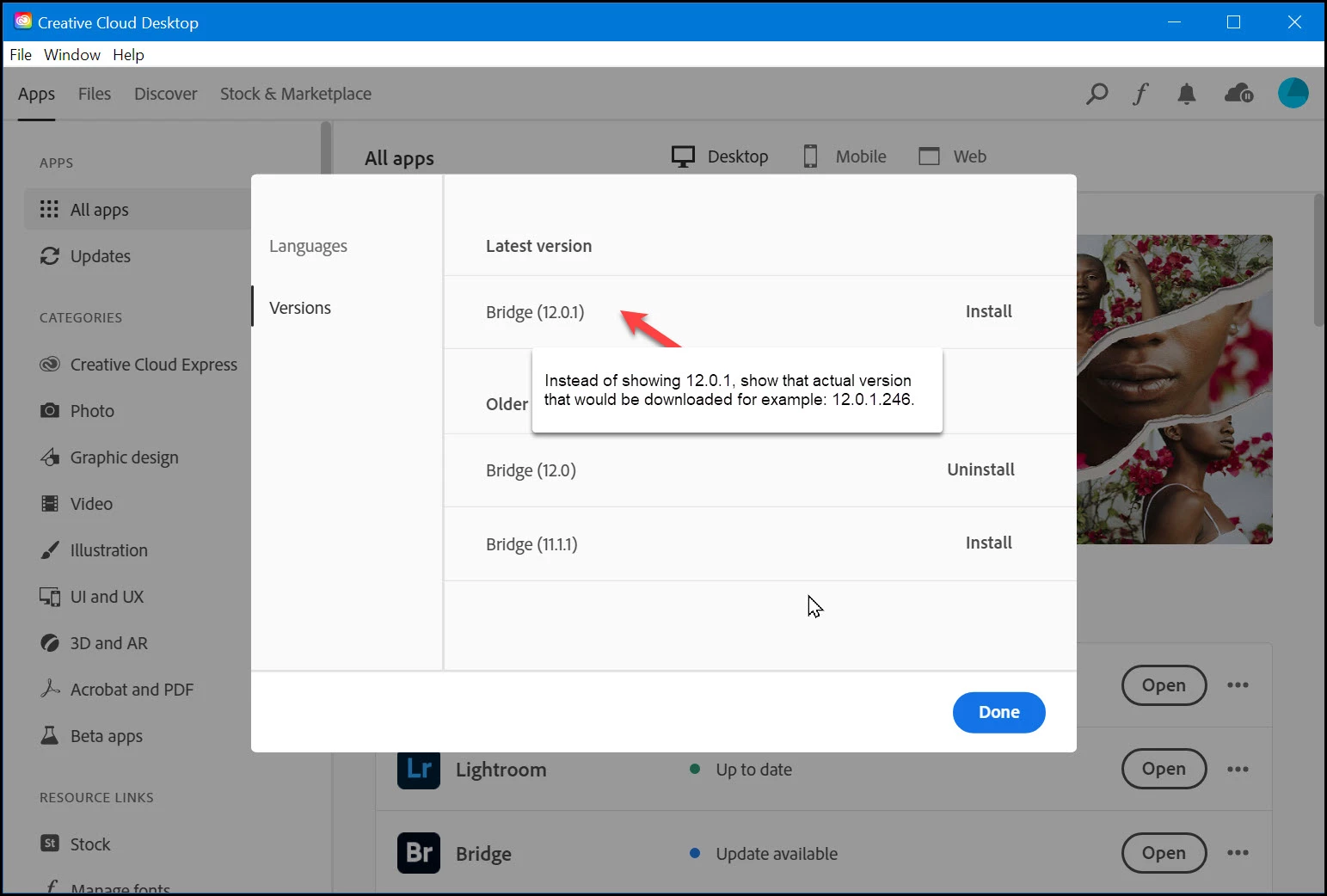The width and height of the screenshot is (1327, 896).
Task: Switch to the Apps tab
Action: (36, 94)
